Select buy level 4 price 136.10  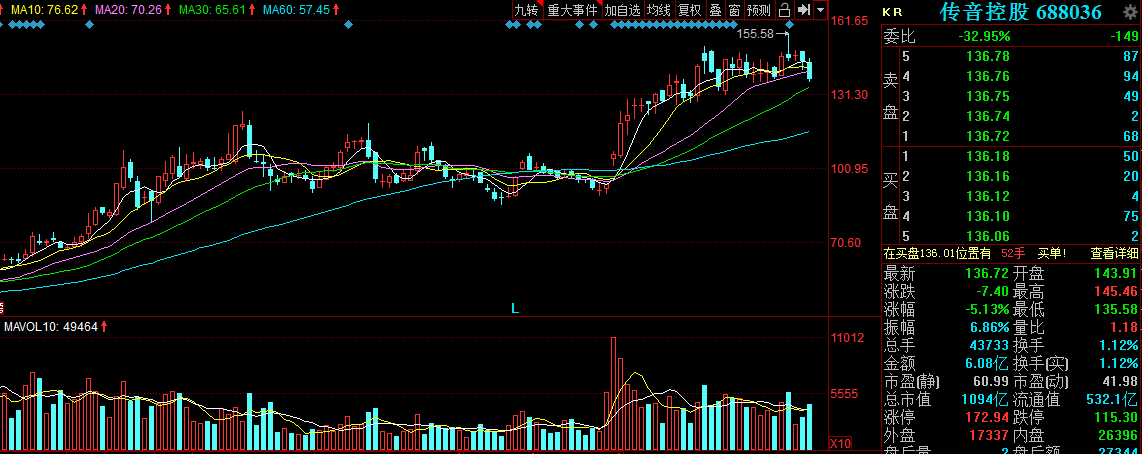click(x=986, y=216)
